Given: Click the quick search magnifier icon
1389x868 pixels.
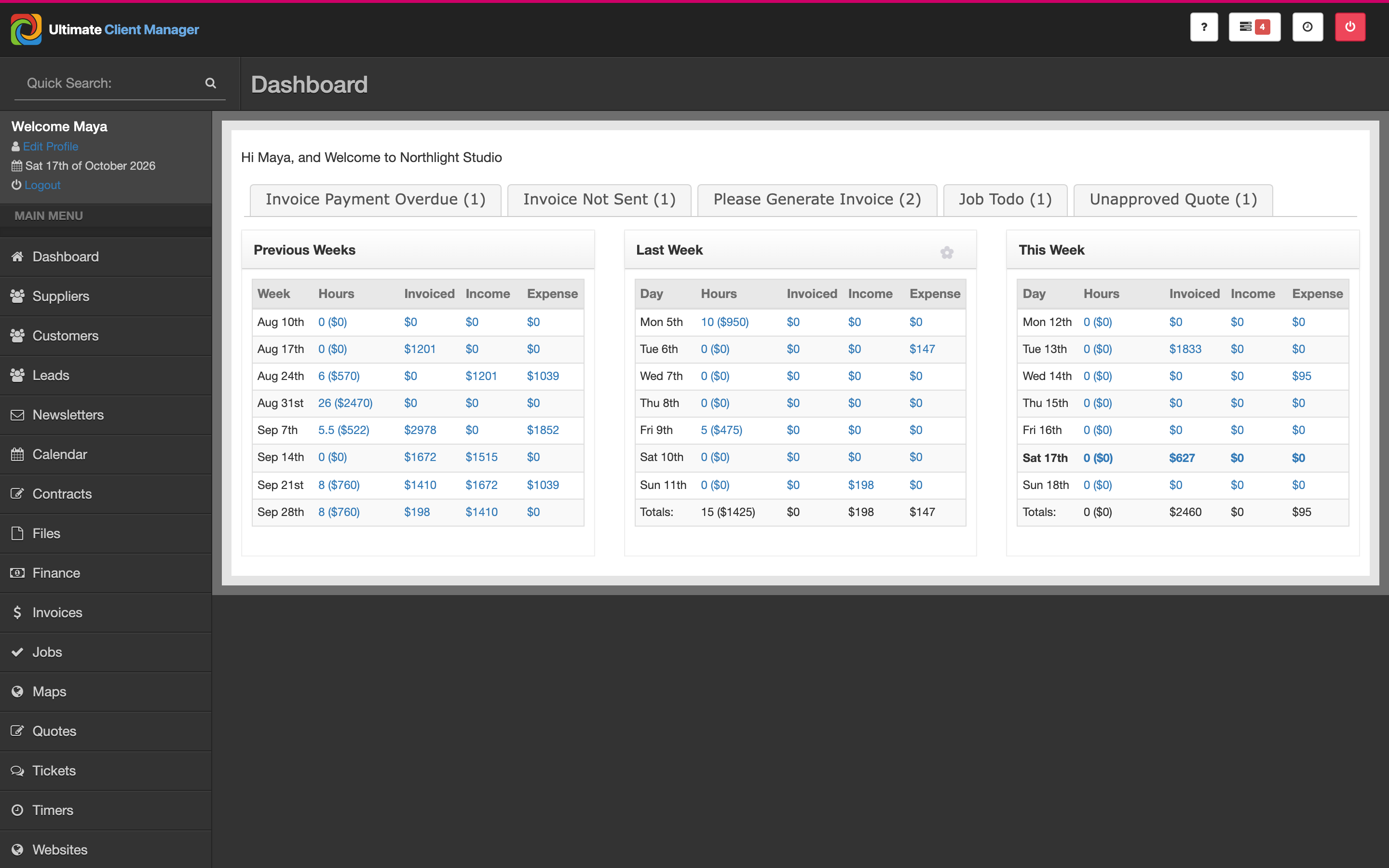Looking at the screenshot, I should coord(211,83).
